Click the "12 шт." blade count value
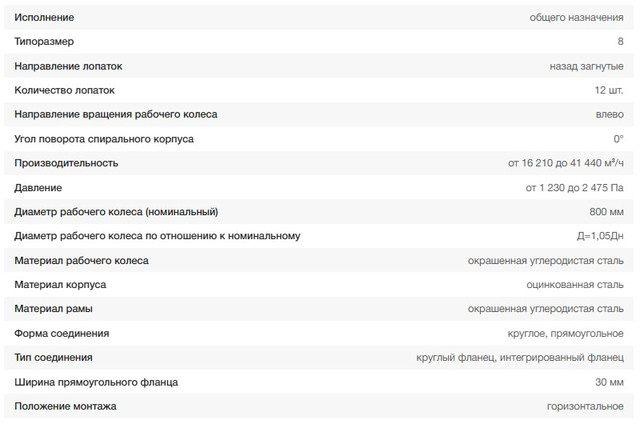This screenshot has height=428, width=640. (x=607, y=90)
